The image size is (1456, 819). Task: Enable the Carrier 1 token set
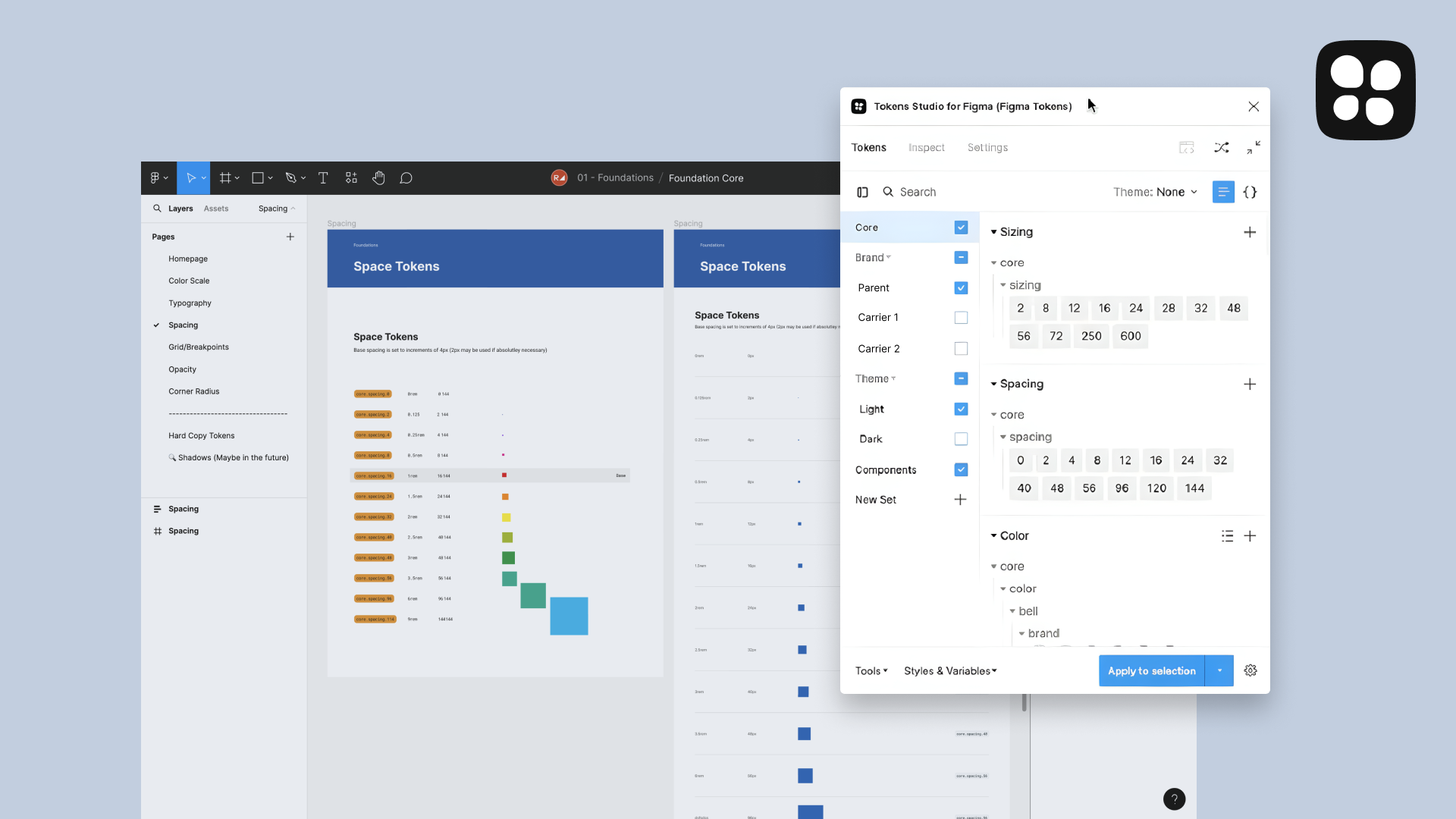(960, 318)
